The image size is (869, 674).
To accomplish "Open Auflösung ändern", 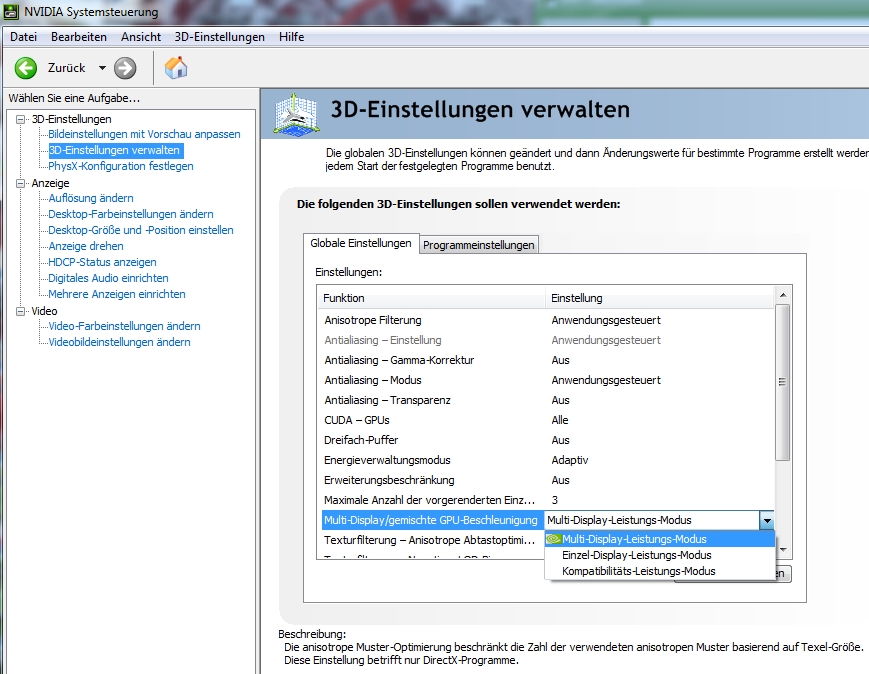I will pos(91,198).
